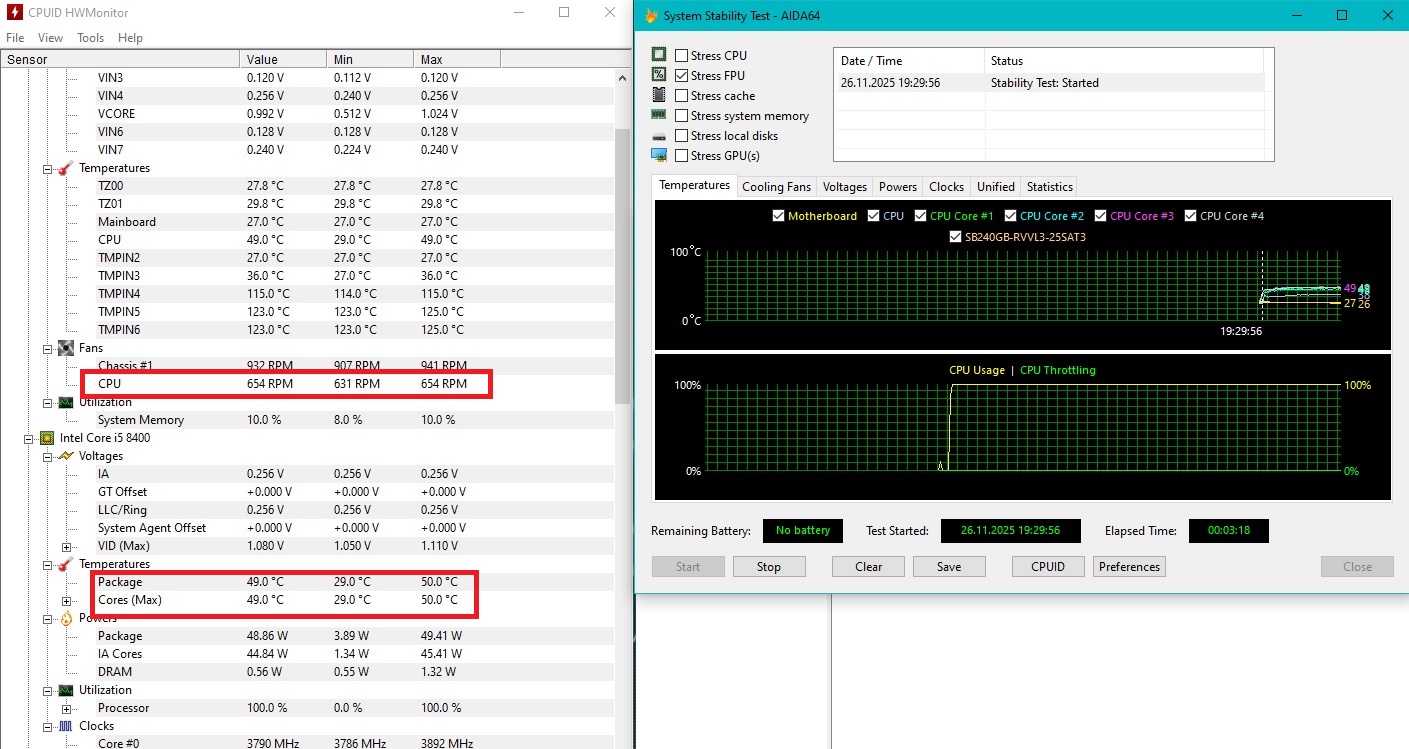This screenshot has height=749, width=1409.
Task: Turn on Stress system memory
Action: (682, 116)
